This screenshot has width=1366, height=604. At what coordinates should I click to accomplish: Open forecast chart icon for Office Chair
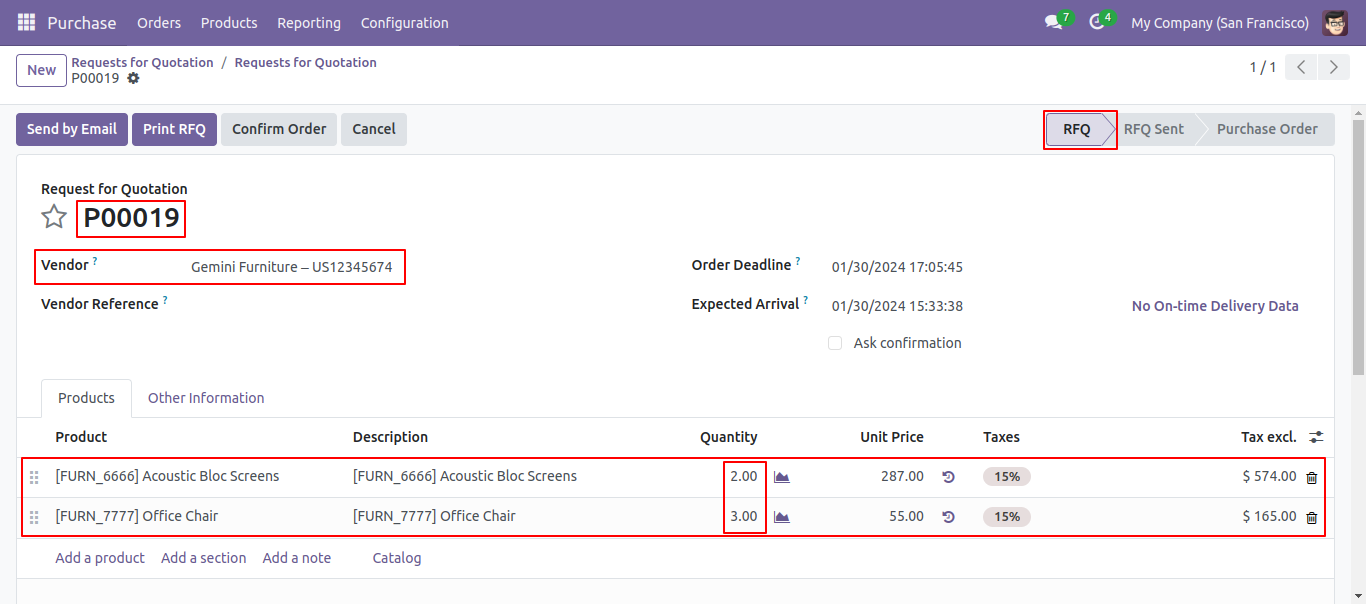(x=782, y=517)
